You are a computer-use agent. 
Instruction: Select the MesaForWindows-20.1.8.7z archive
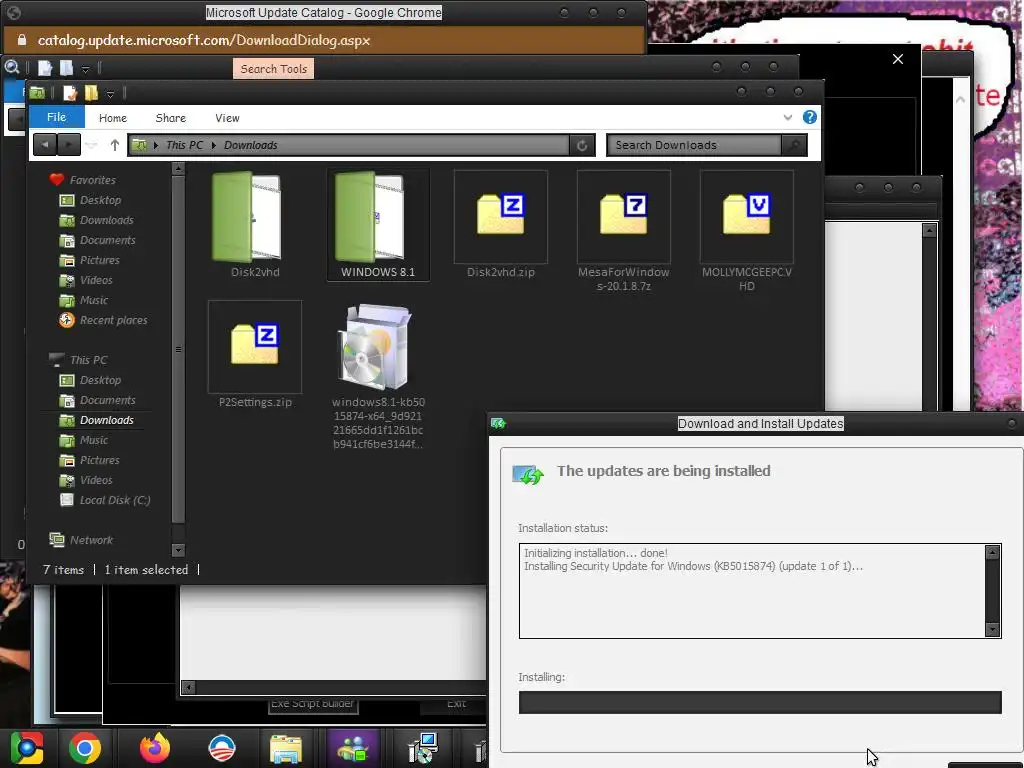click(624, 231)
